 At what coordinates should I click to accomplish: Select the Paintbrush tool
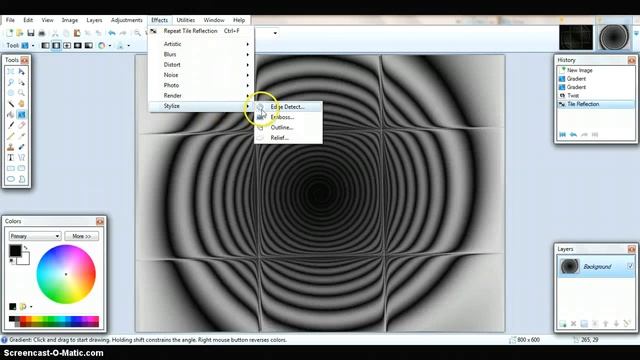[x=11, y=125]
